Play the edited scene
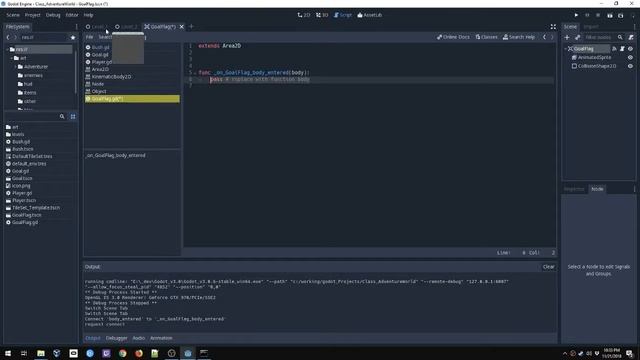 (610, 15)
